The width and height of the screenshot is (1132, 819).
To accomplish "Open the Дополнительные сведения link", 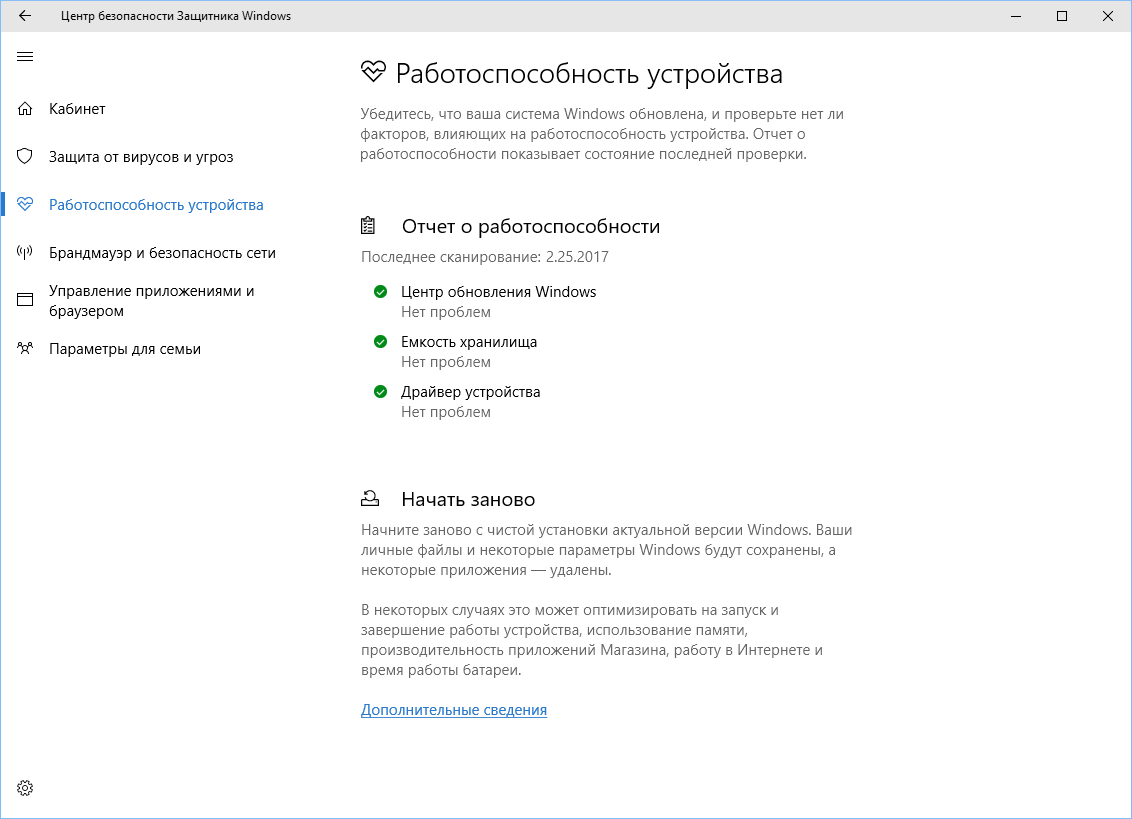I will (x=454, y=709).
